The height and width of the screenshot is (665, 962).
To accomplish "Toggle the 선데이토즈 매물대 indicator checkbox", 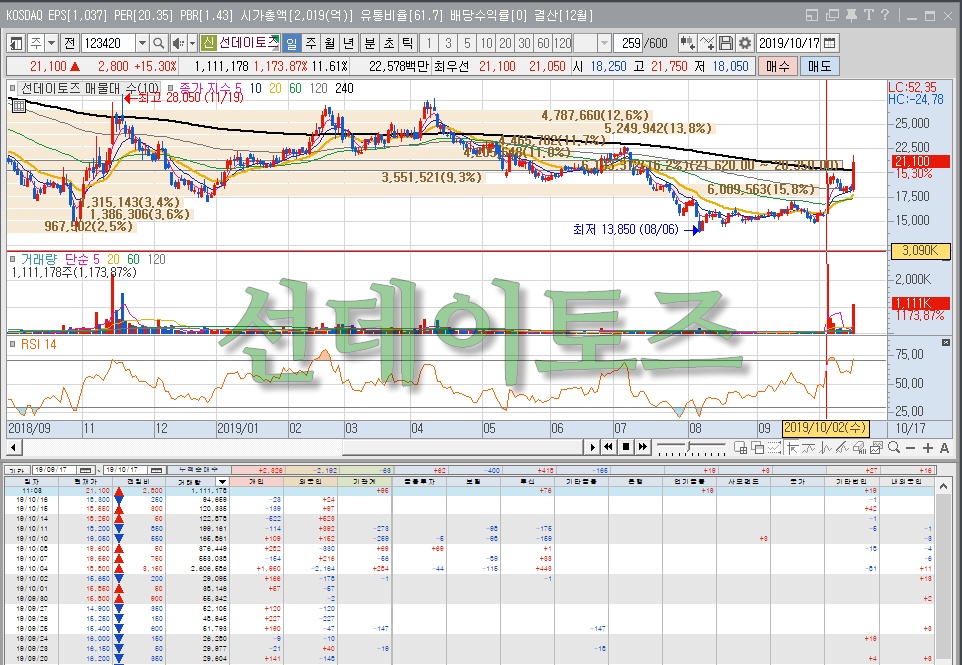I will (x=13, y=88).
